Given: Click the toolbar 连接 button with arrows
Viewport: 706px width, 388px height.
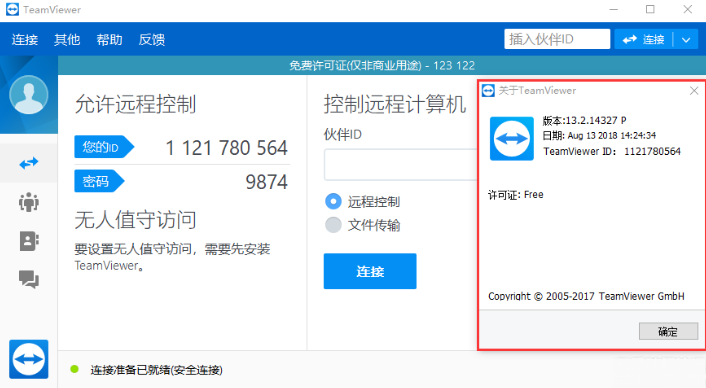Looking at the screenshot, I should (643, 40).
